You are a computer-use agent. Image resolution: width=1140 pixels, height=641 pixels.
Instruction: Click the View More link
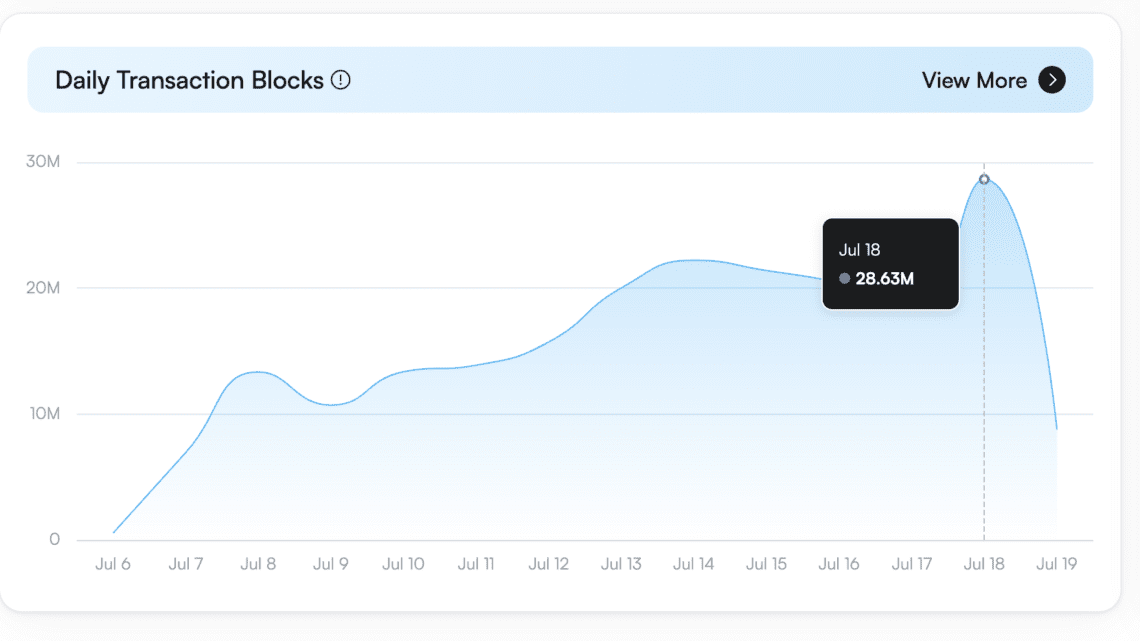[973, 80]
